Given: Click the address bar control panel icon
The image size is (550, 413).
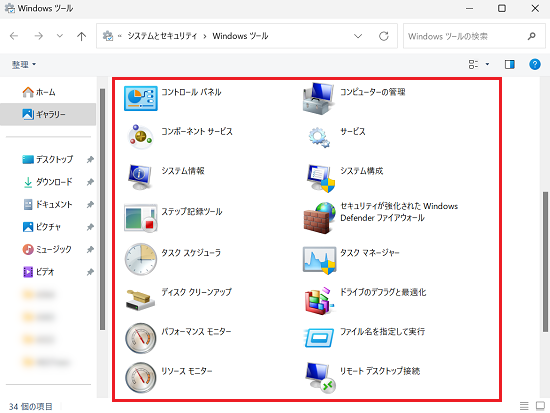Looking at the screenshot, I should tap(108, 36).
